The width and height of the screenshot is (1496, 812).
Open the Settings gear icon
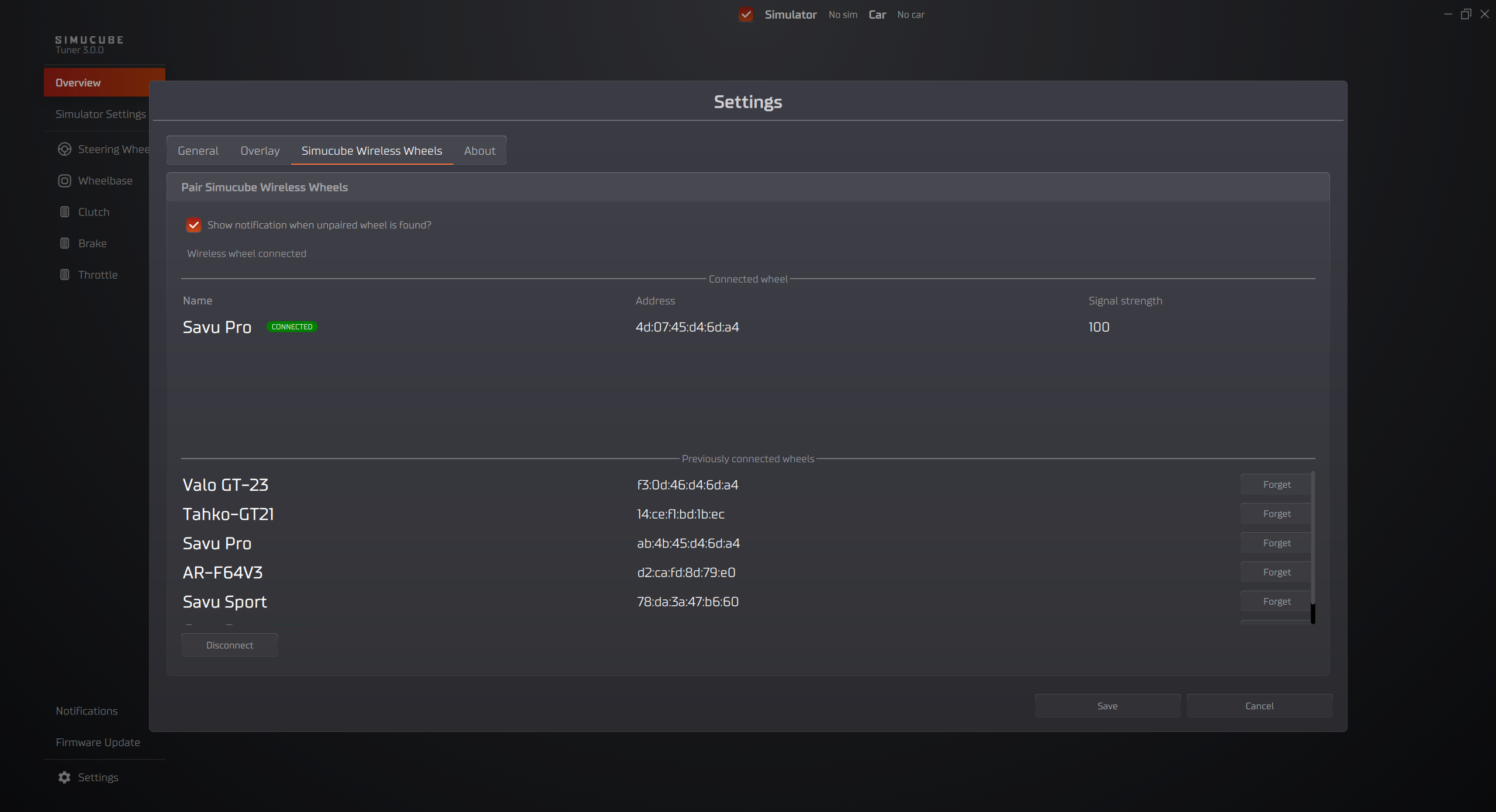point(64,778)
